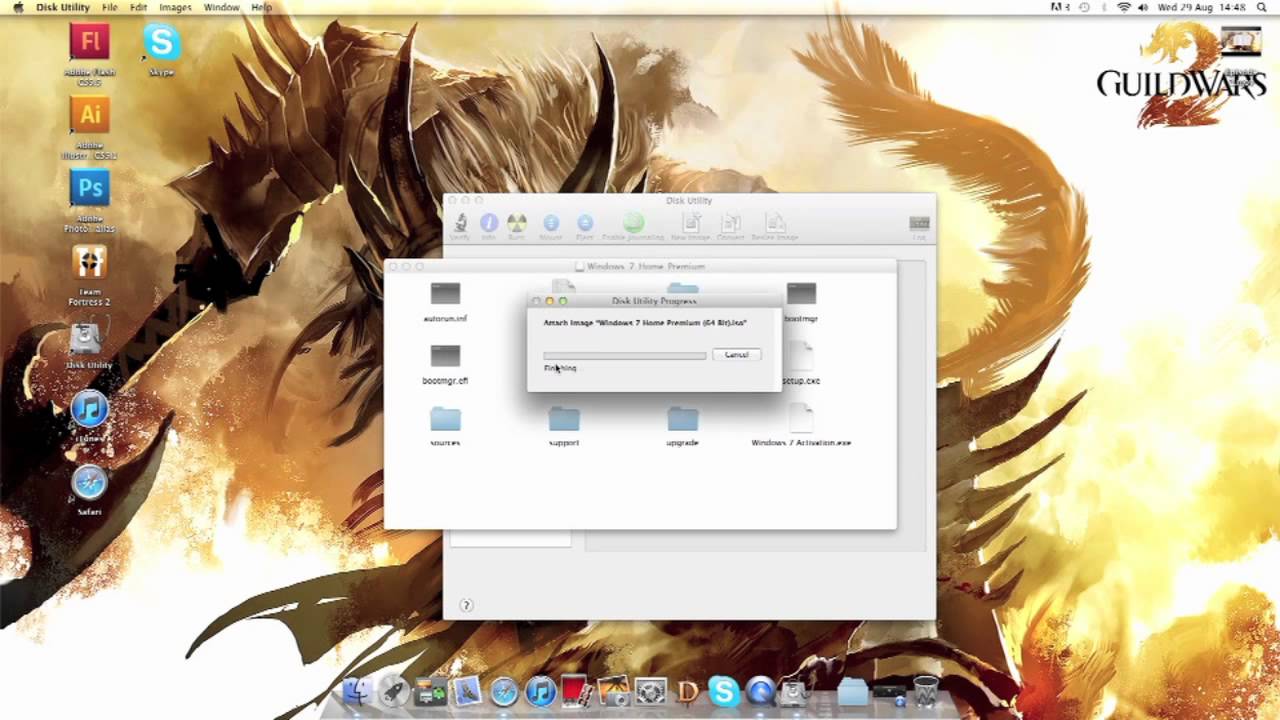The width and height of the screenshot is (1280, 720).
Task: Open iPhoto in the Dock
Action: tap(613, 691)
